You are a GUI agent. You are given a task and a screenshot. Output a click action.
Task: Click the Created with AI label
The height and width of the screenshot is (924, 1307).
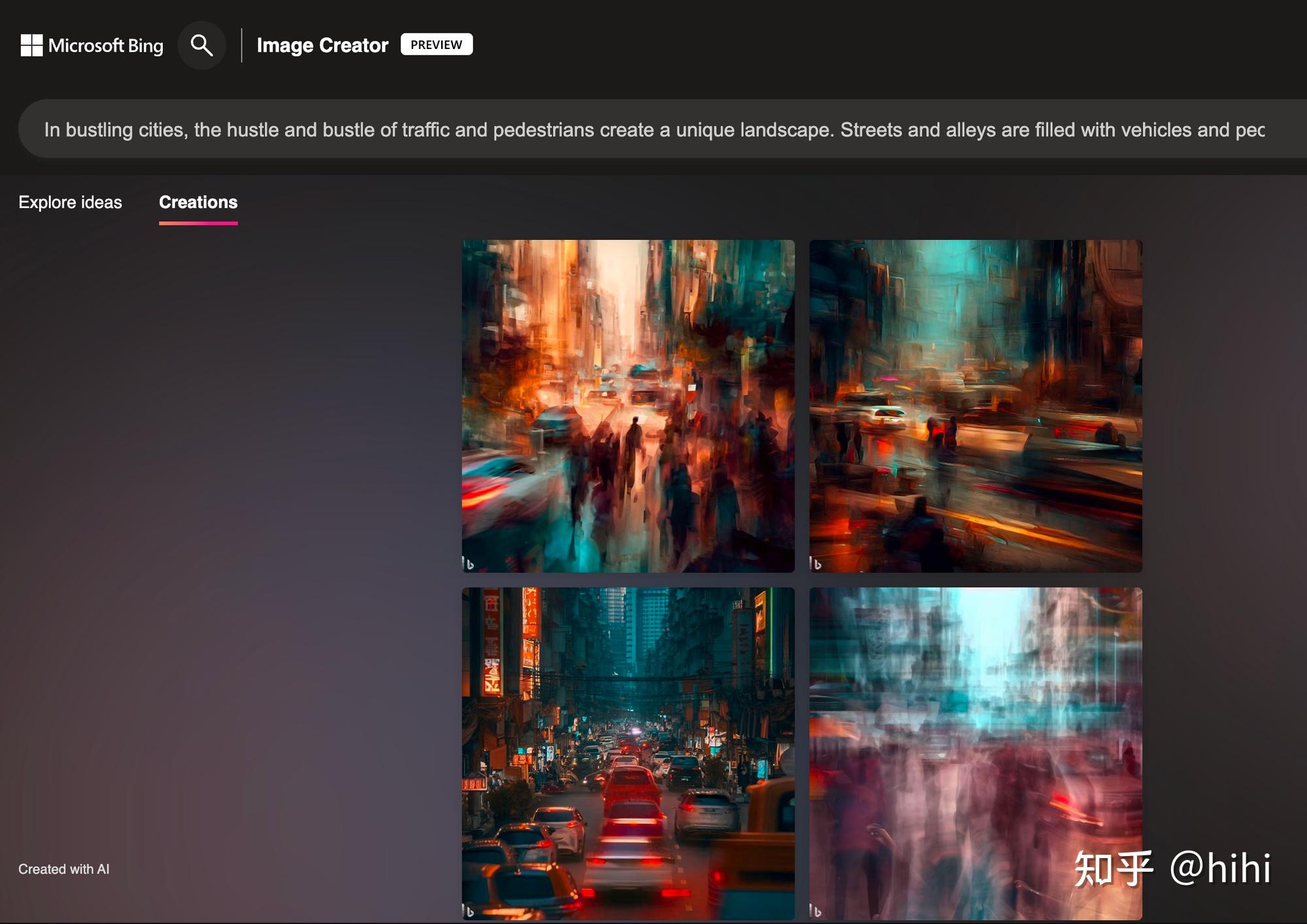tap(64, 869)
